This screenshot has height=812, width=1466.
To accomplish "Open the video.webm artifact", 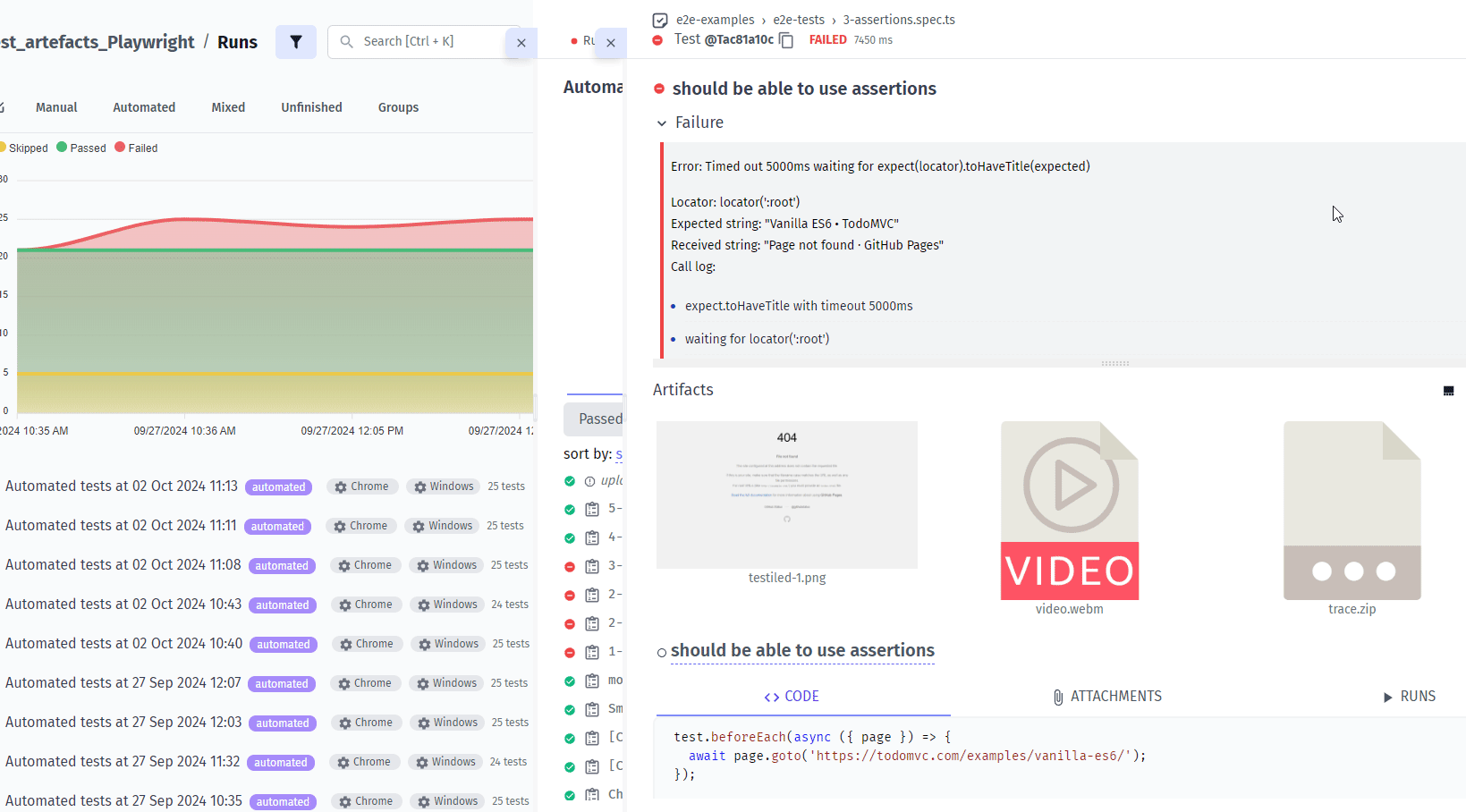I will [1069, 511].
